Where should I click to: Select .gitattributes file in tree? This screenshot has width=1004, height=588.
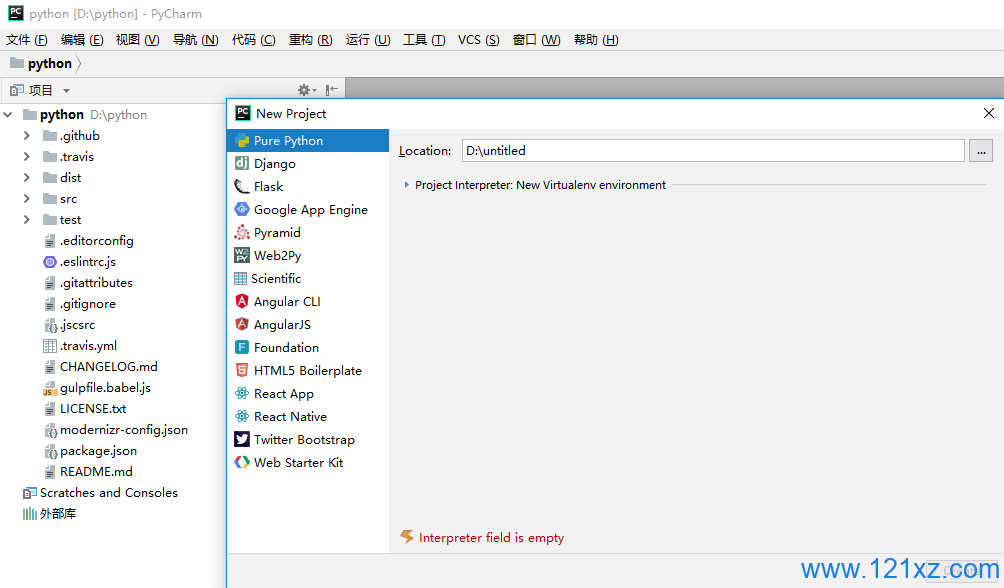pos(96,283)
